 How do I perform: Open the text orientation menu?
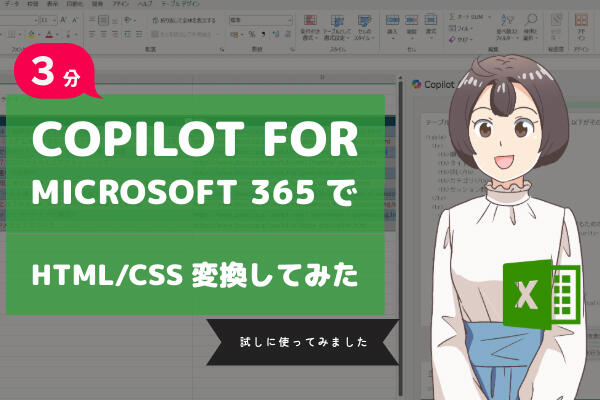point(129,20)
